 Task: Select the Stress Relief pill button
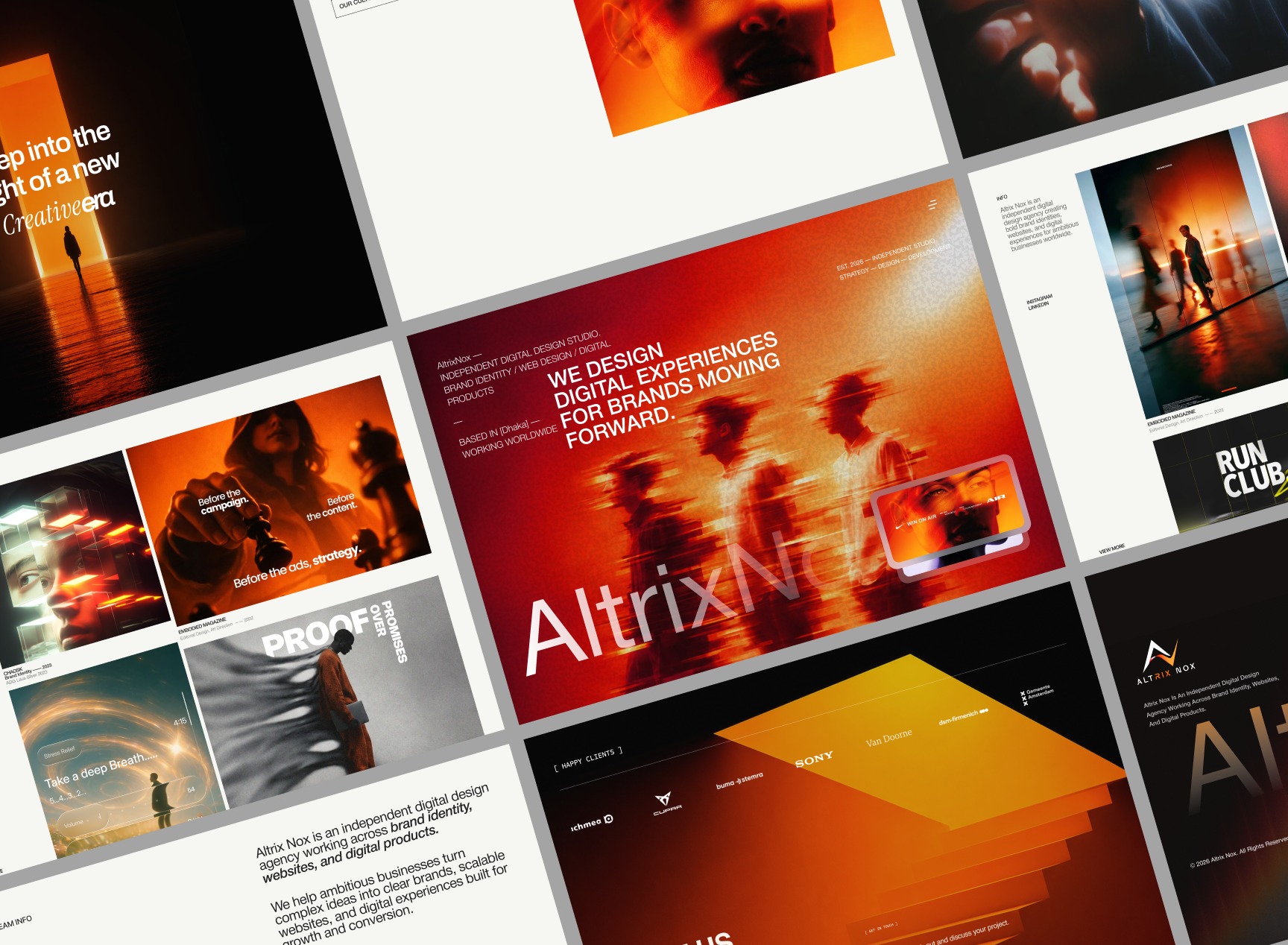click(60, 753)
